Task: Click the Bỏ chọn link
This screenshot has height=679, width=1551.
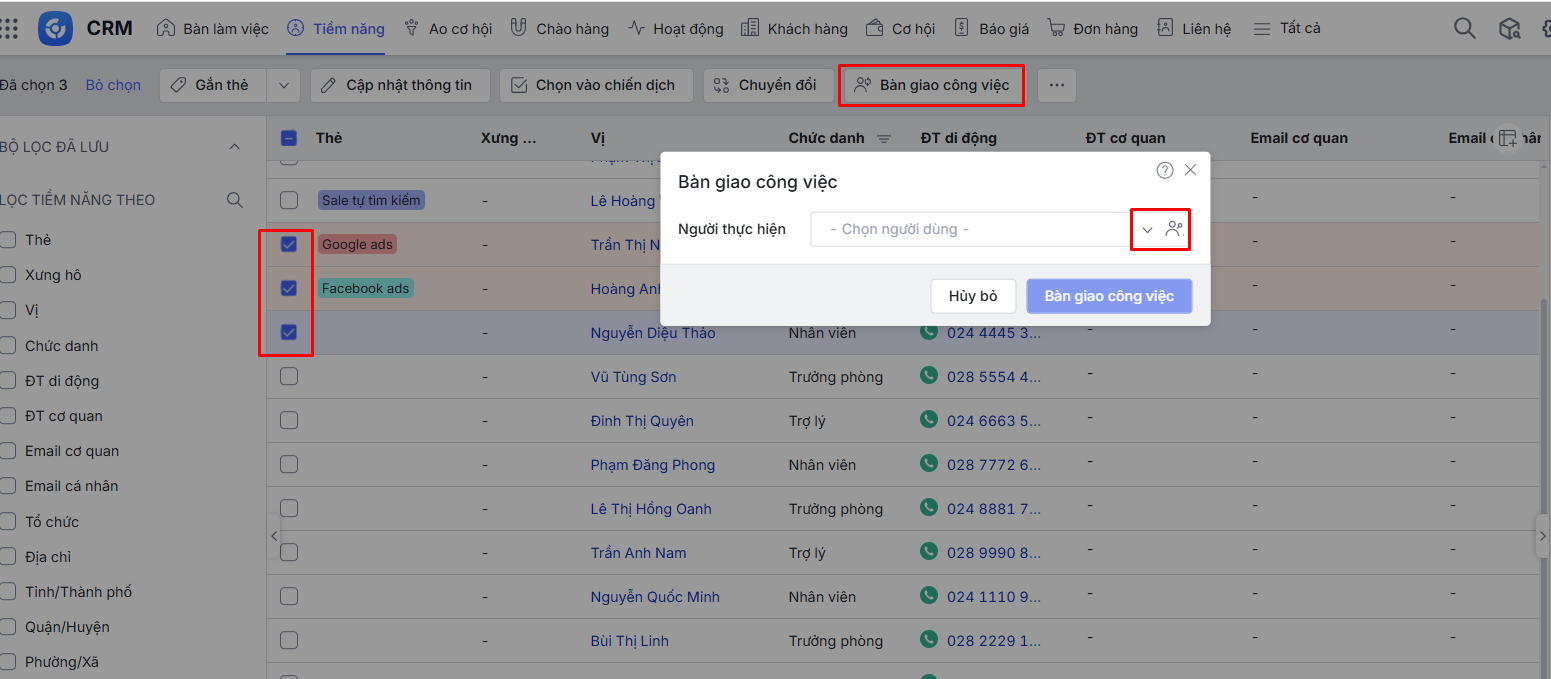Action: [113, 85]
